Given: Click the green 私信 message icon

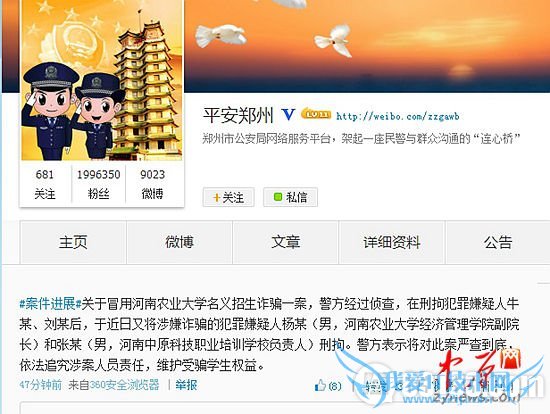Looking at the screenshot, I should click(278, 197).
